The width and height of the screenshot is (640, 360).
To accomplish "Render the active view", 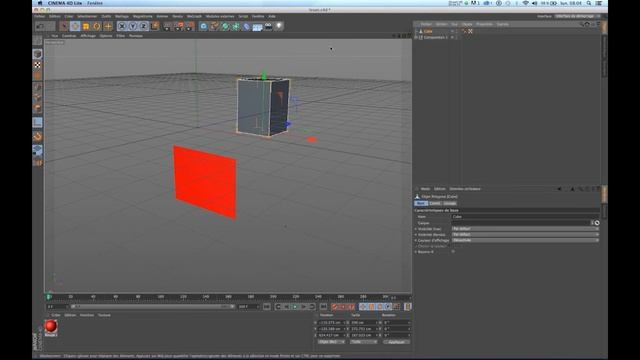I will 167,26.
